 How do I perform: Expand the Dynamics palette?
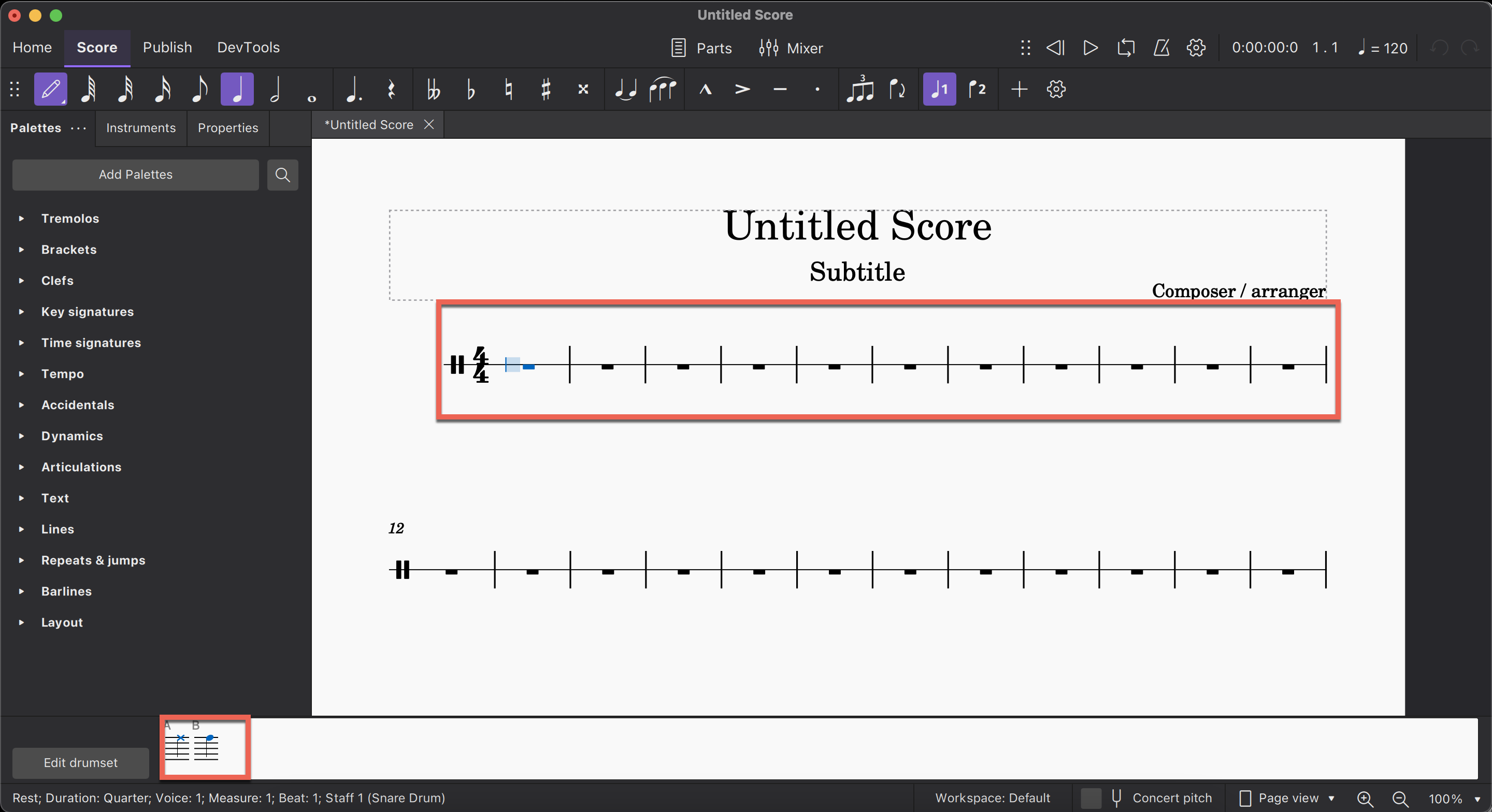(72, 436)
